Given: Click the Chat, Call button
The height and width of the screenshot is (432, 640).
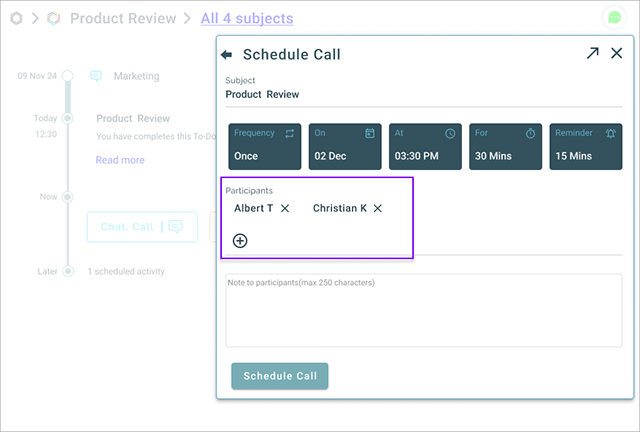Looking at the screenshot, I should tap(142, 227).
